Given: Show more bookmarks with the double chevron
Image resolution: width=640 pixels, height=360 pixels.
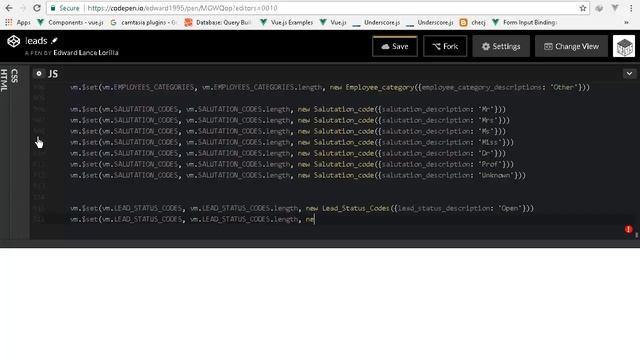Looking at the screenshot, I should point(626,22).
